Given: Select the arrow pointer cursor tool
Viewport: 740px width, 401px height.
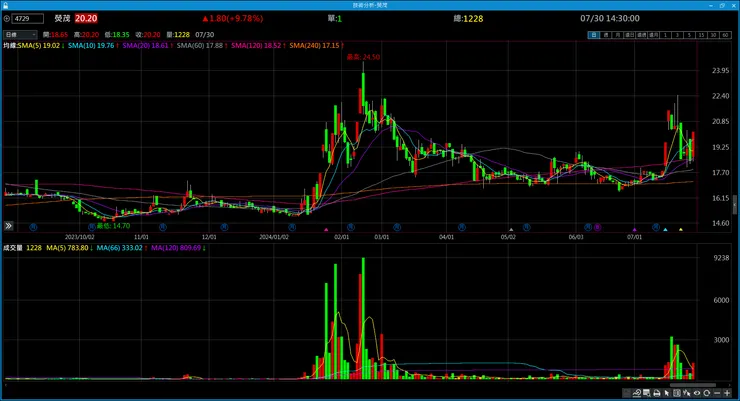Looking at the screenshot, I should (666, 393).
